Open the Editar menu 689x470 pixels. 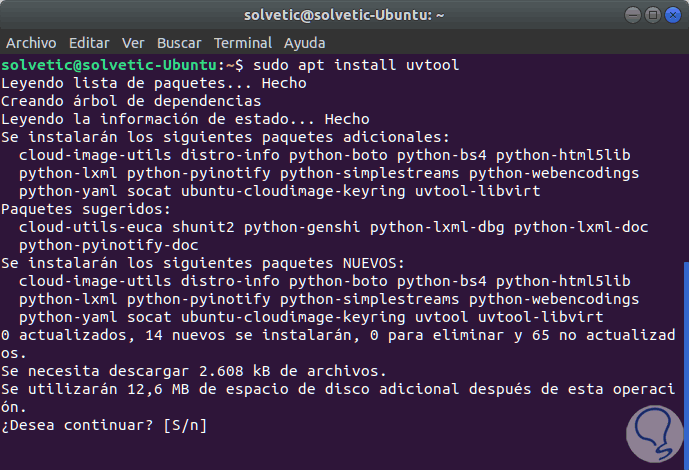coord(89,44)
